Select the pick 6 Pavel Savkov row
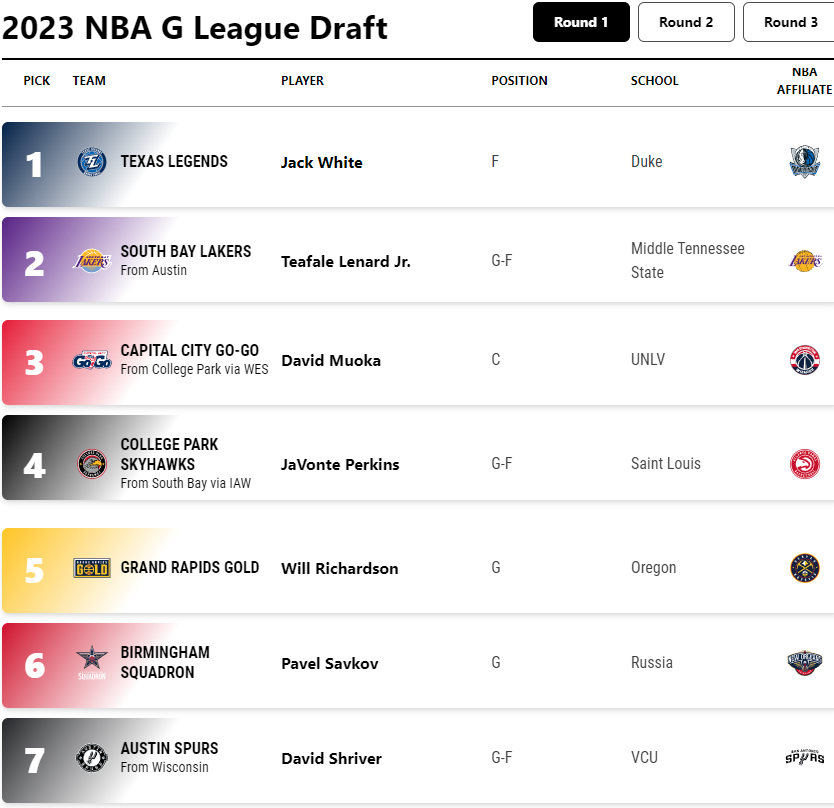Image resolution: width=834 pixels, height=808 pixels. coord(418,665)
